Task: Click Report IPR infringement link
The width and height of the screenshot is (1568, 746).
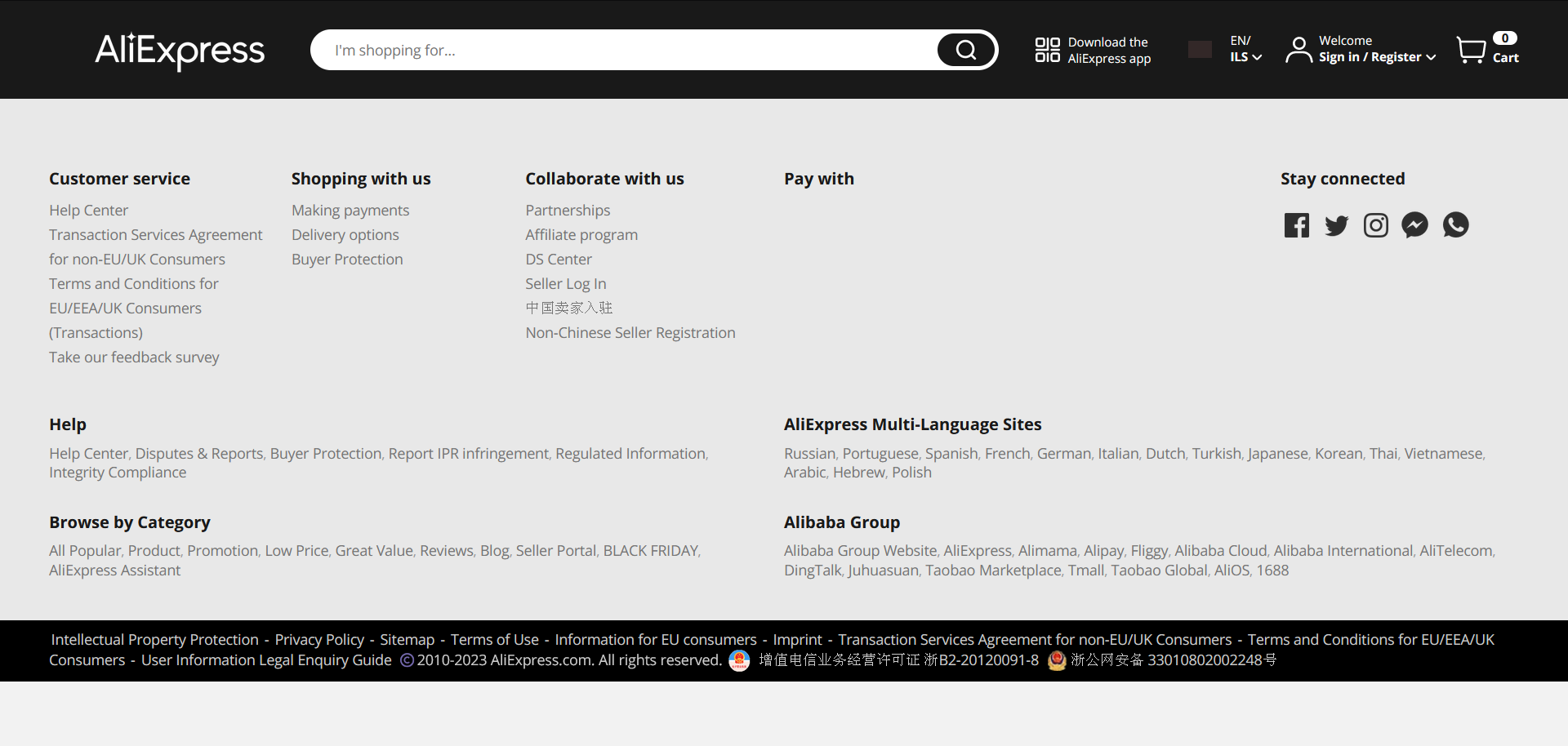Action: (x=469, y=454)
